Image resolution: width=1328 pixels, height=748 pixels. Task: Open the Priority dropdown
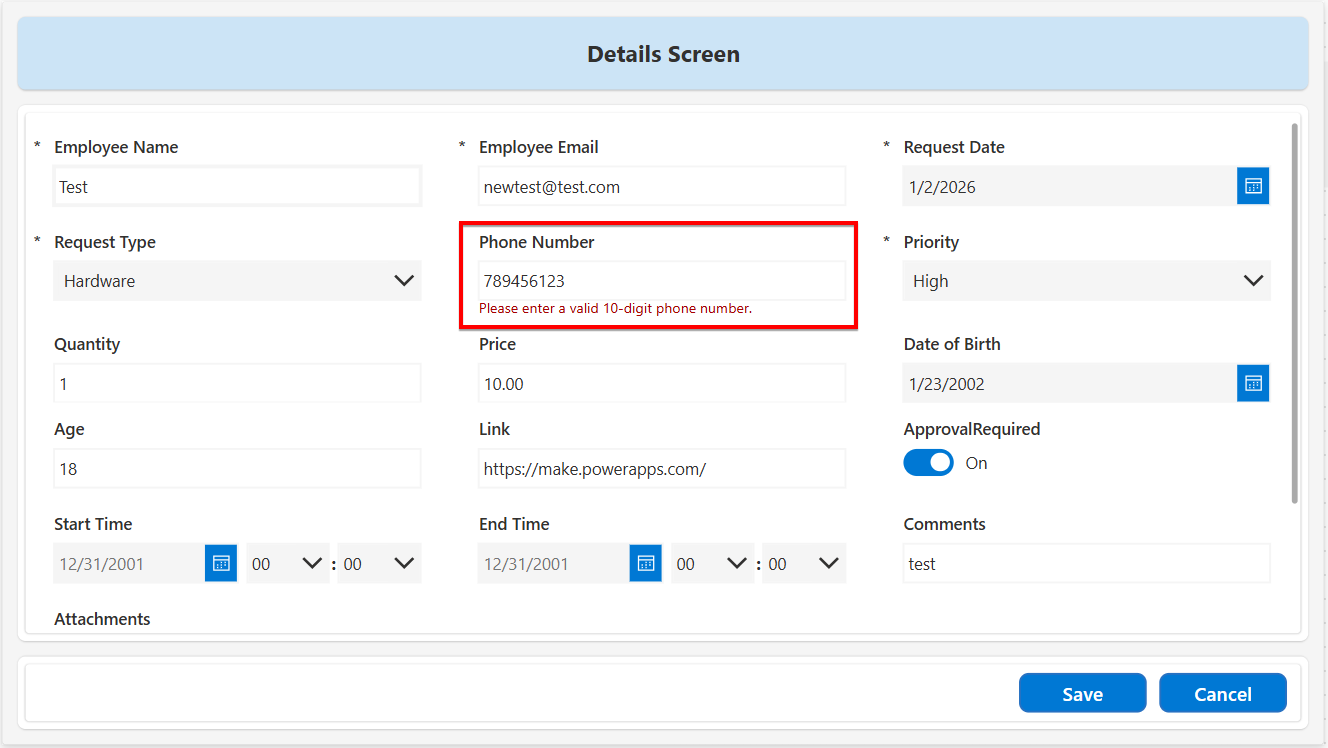point(1087,281)
